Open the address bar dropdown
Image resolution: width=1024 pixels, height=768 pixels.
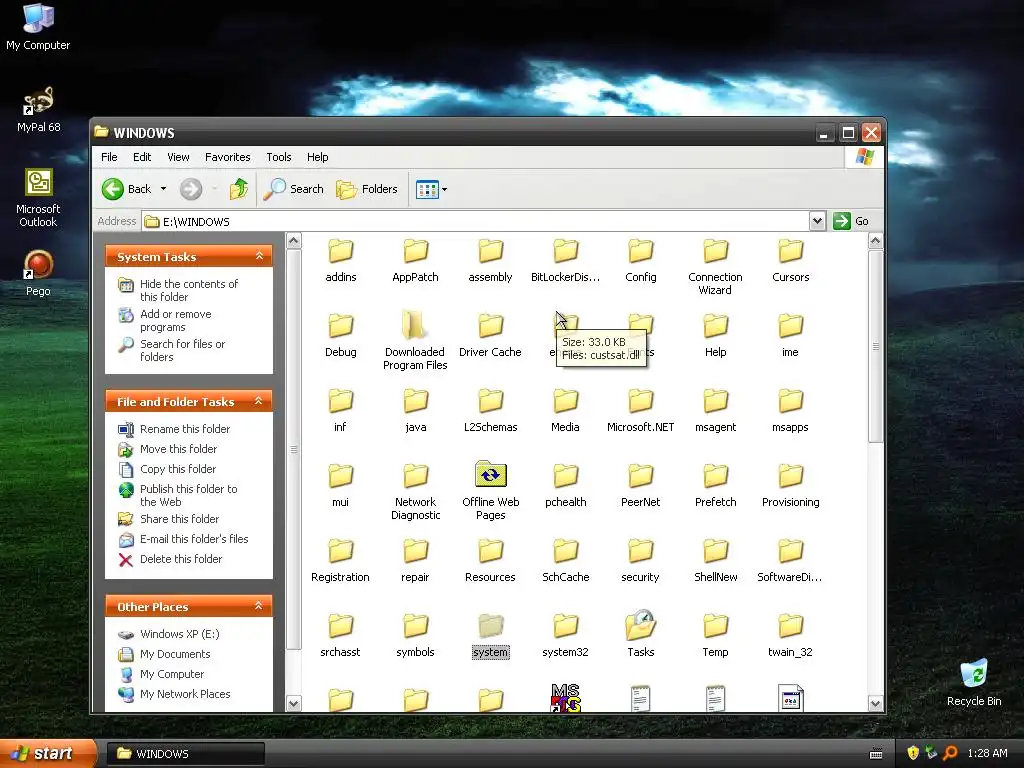pyautogui.click(x=817, y=221)
